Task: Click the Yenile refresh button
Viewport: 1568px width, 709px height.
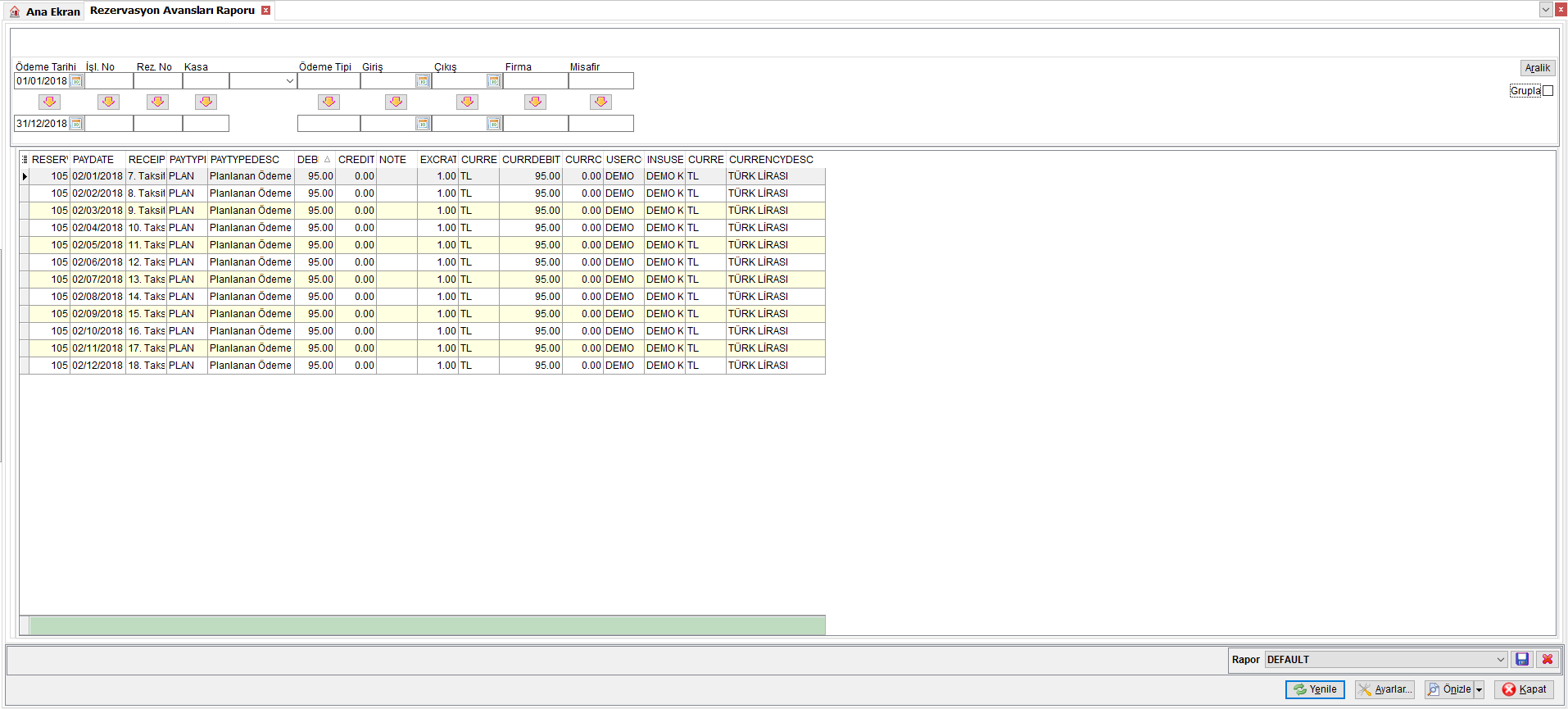Action: pyautogui.click(x=1315, y=689)
